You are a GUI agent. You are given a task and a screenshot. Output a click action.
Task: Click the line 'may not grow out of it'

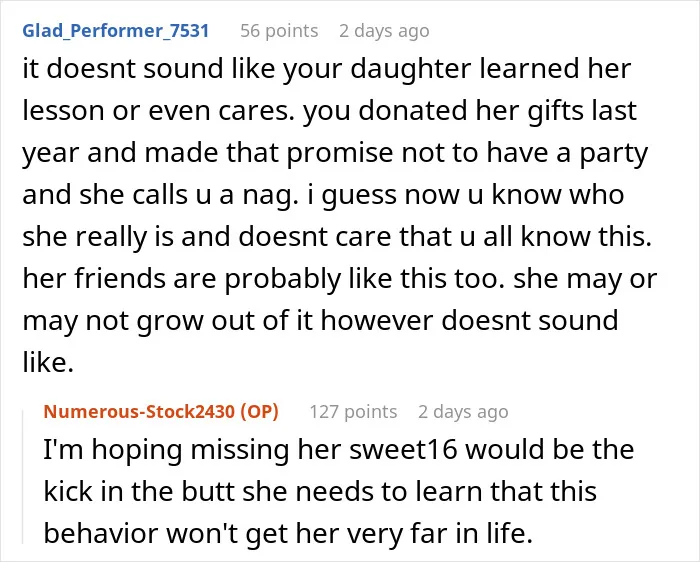click(x=320, y=320)
